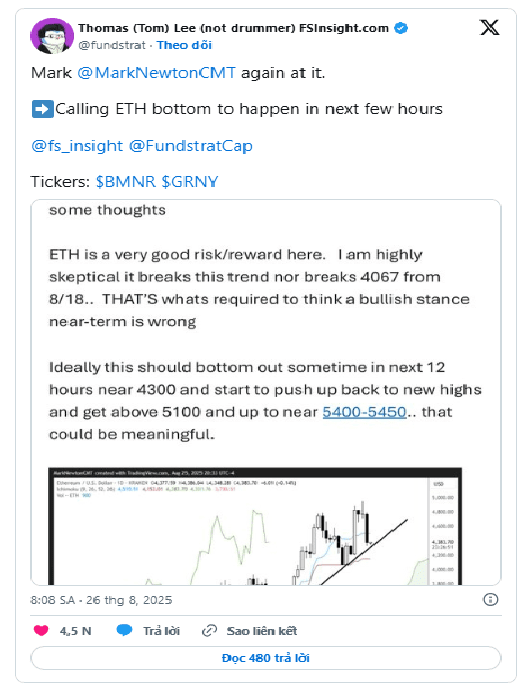532x698 pixels.
Task: Open the tweet info circle icon
Action: tap(490, 600)
